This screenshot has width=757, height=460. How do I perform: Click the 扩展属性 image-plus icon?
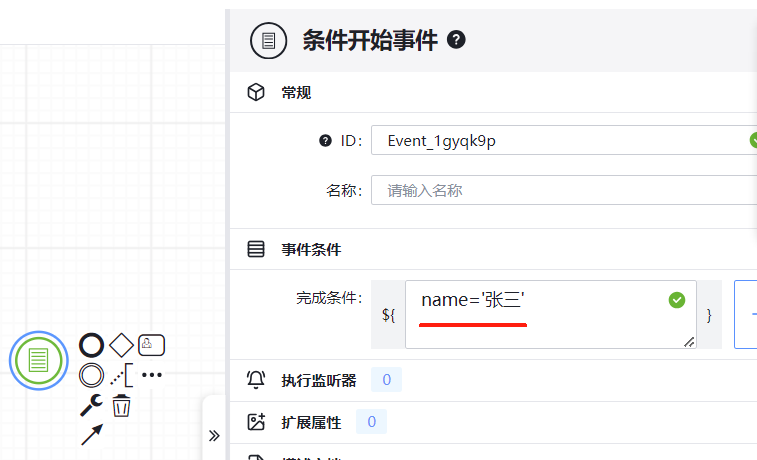(256, 422)
